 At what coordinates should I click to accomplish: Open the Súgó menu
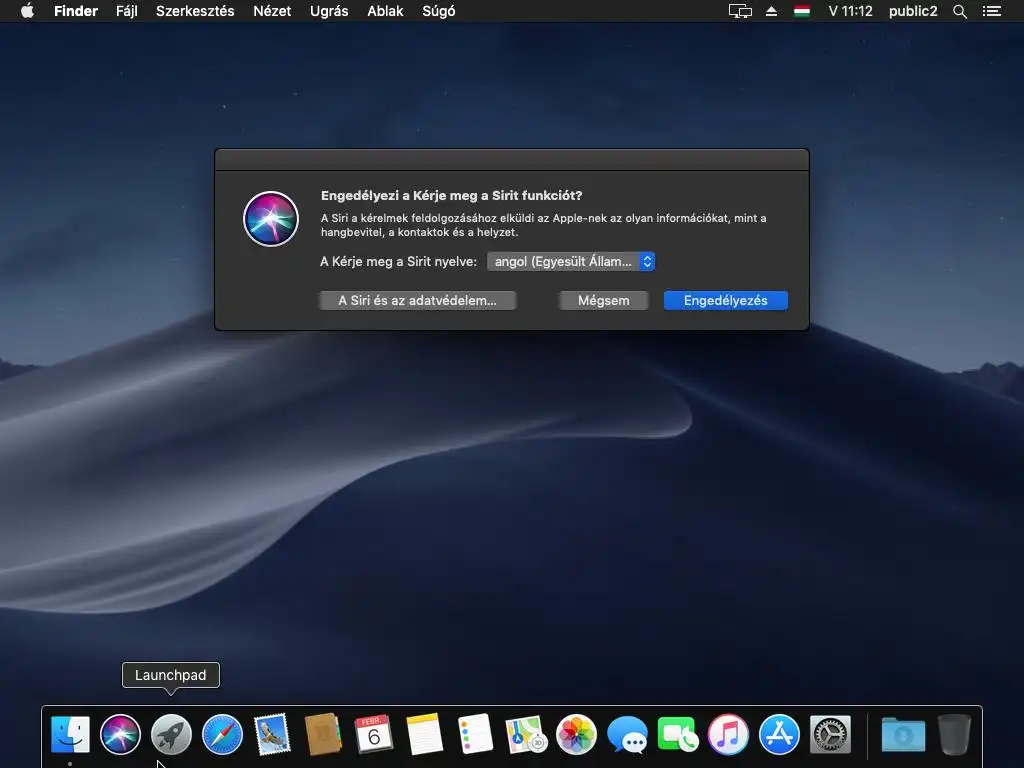[x=438, y=11]
